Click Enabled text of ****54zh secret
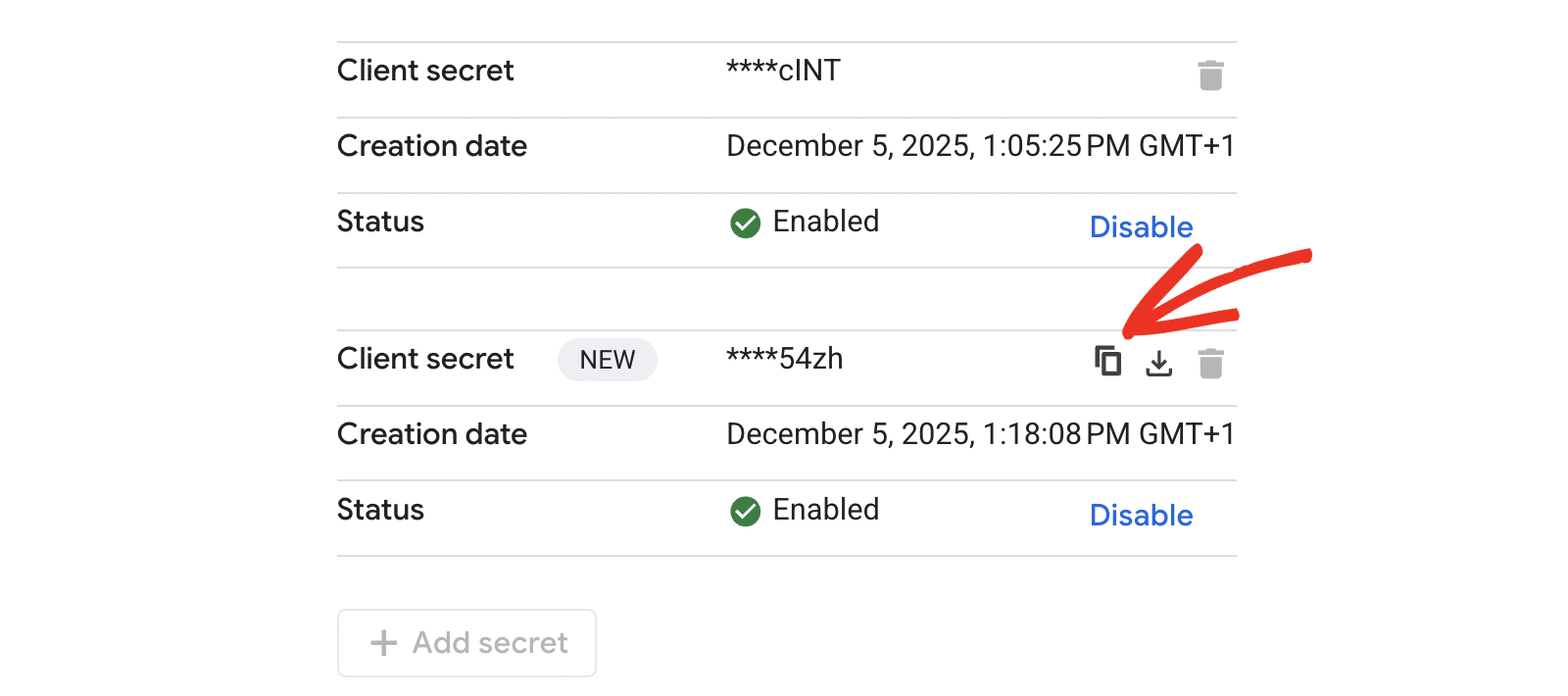 [x=825, y=510]
